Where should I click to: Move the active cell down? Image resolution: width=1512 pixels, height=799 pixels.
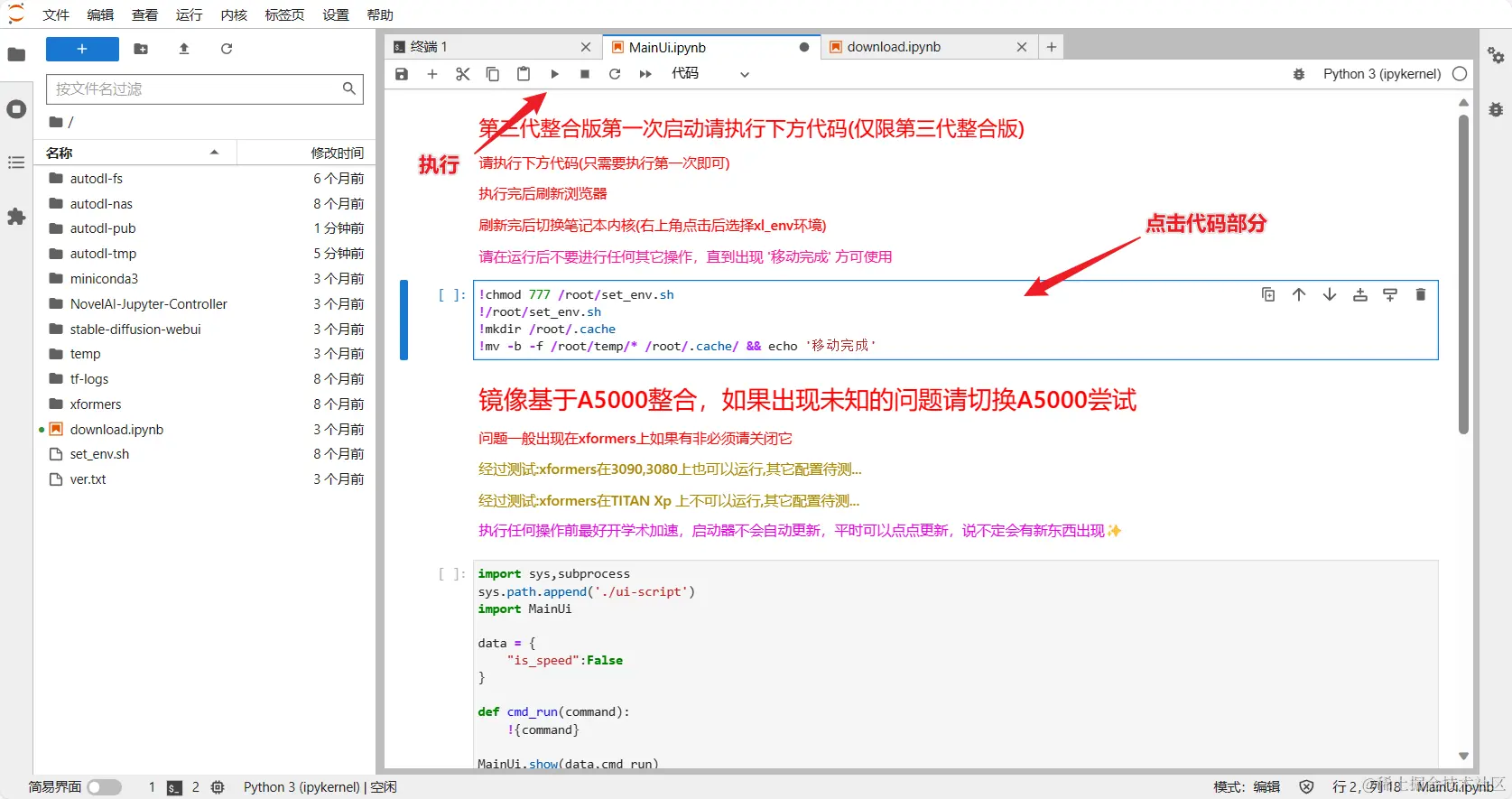click(x=1330, y=294)
